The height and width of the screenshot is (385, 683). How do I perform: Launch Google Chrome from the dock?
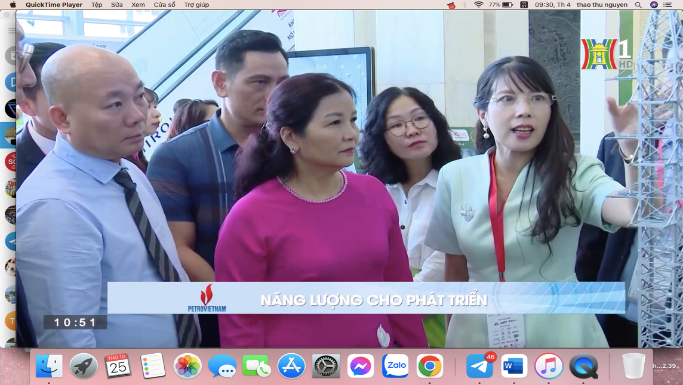pos(430,366)
